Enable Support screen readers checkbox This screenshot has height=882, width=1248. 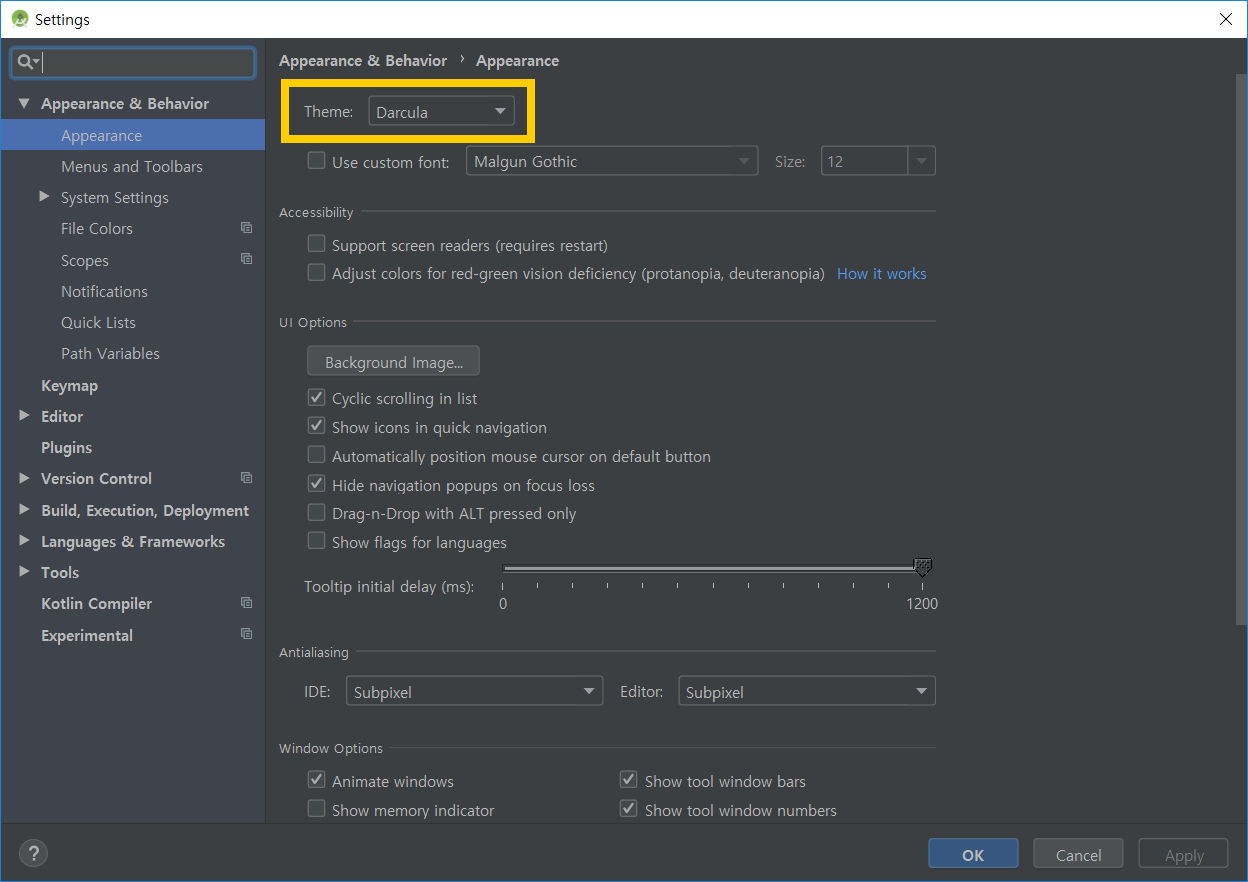tap(316, 244)
